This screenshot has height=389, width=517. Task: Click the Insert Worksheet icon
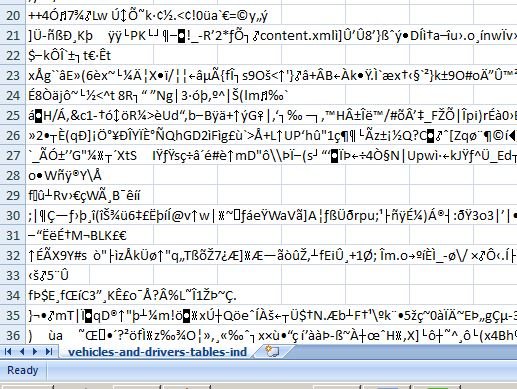tap(272, 351)
